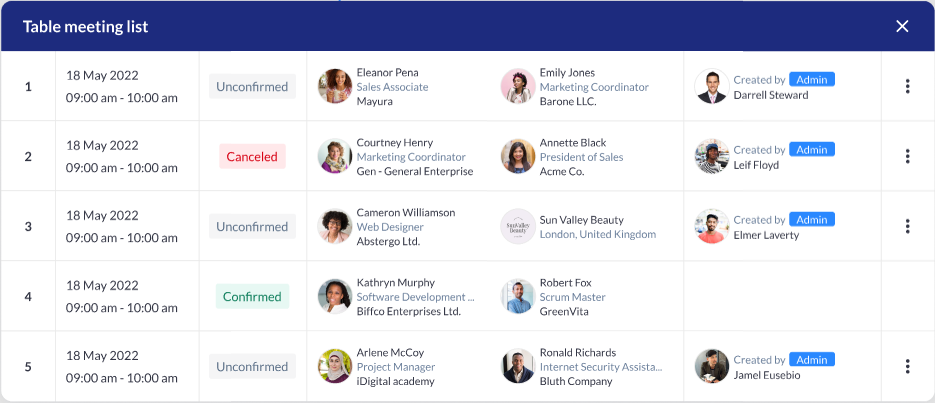The width and height of the screenshot is (935, 403).
Task: Click Courtney Henry's avatar image
Action: 335,156
